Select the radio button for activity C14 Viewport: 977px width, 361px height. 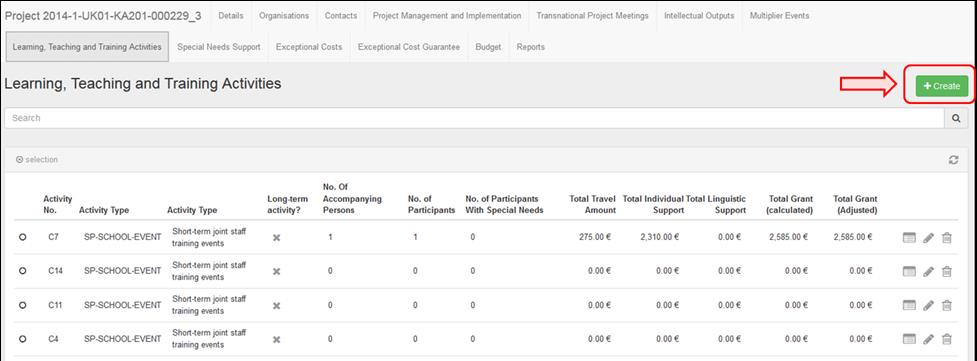coord(23,271)
